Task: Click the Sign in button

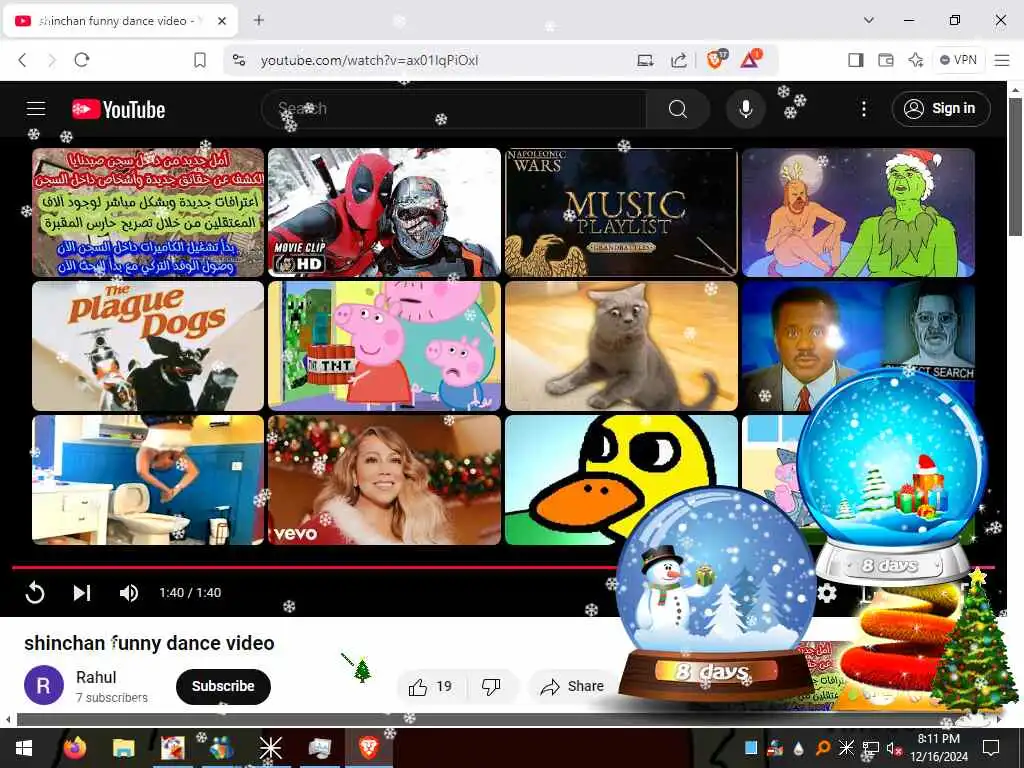Action: tap(940, 108)
